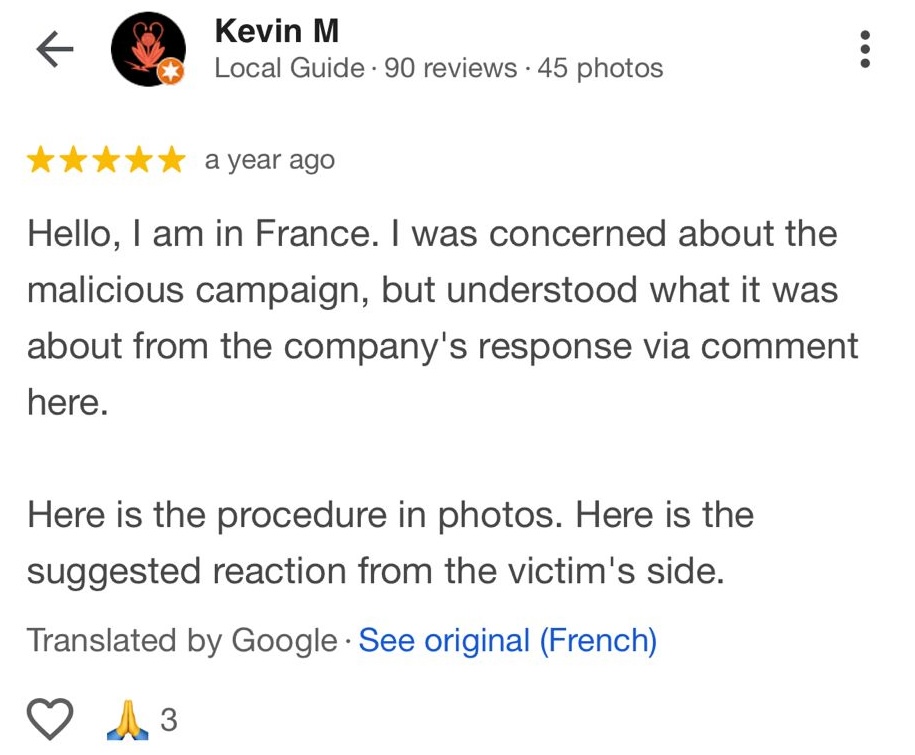Tap the first yellow rating star

click(x=41, y=160)
